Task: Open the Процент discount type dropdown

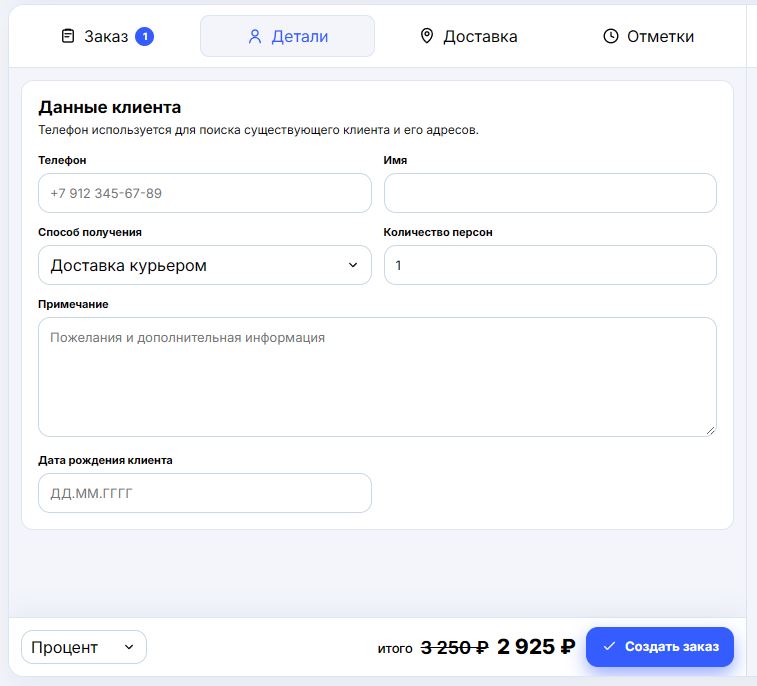Action: click(84, 647)
